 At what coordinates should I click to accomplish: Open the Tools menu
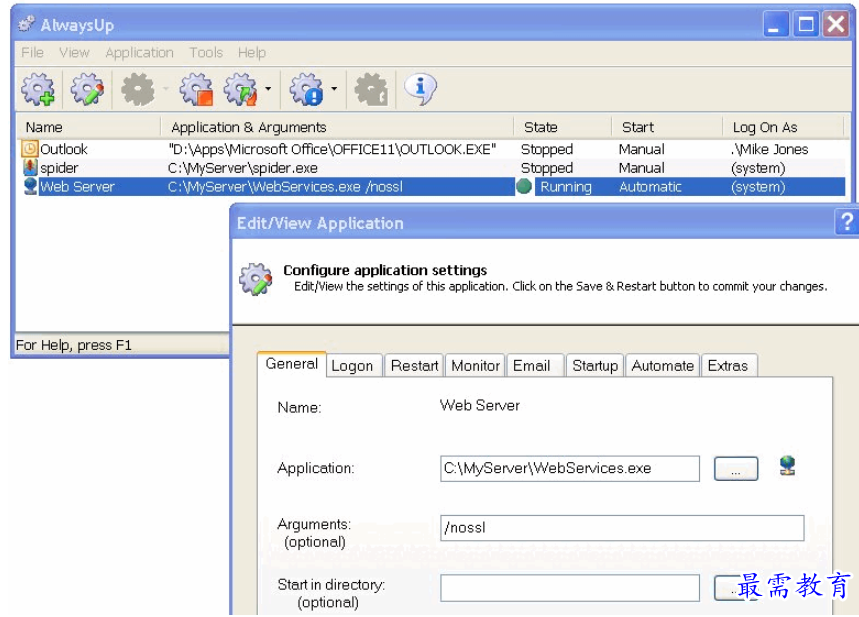[x=206, y=53]
